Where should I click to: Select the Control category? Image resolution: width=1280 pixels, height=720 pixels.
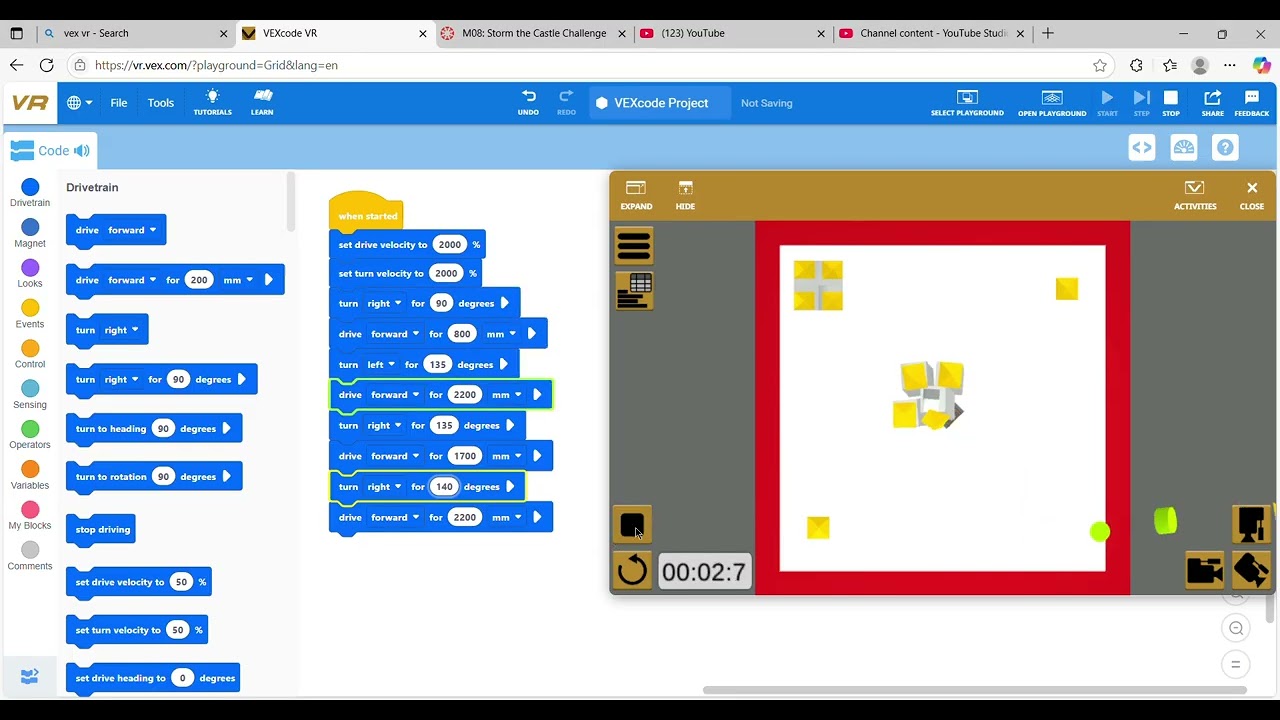click(x=30, y=355)
